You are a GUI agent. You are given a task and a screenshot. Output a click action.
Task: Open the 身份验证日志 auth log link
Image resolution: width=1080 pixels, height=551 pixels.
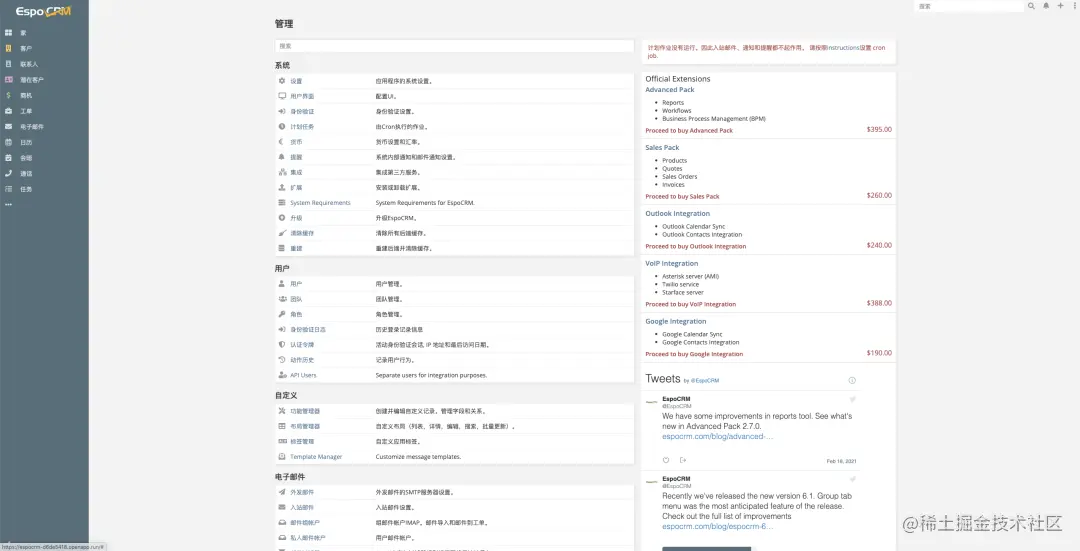[308, 329]
